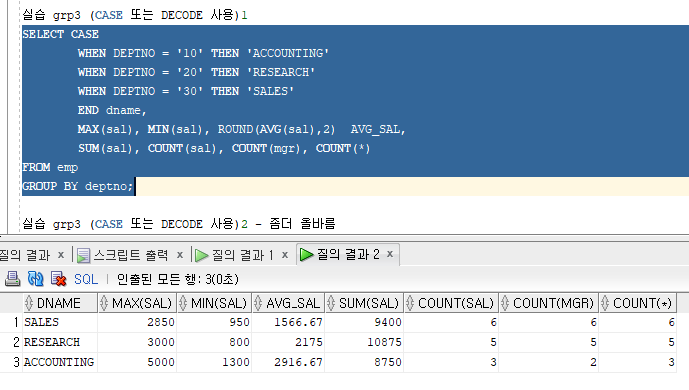
Task: Click the 'ACCOUNTING' string in editor
Action: [288, 53]
